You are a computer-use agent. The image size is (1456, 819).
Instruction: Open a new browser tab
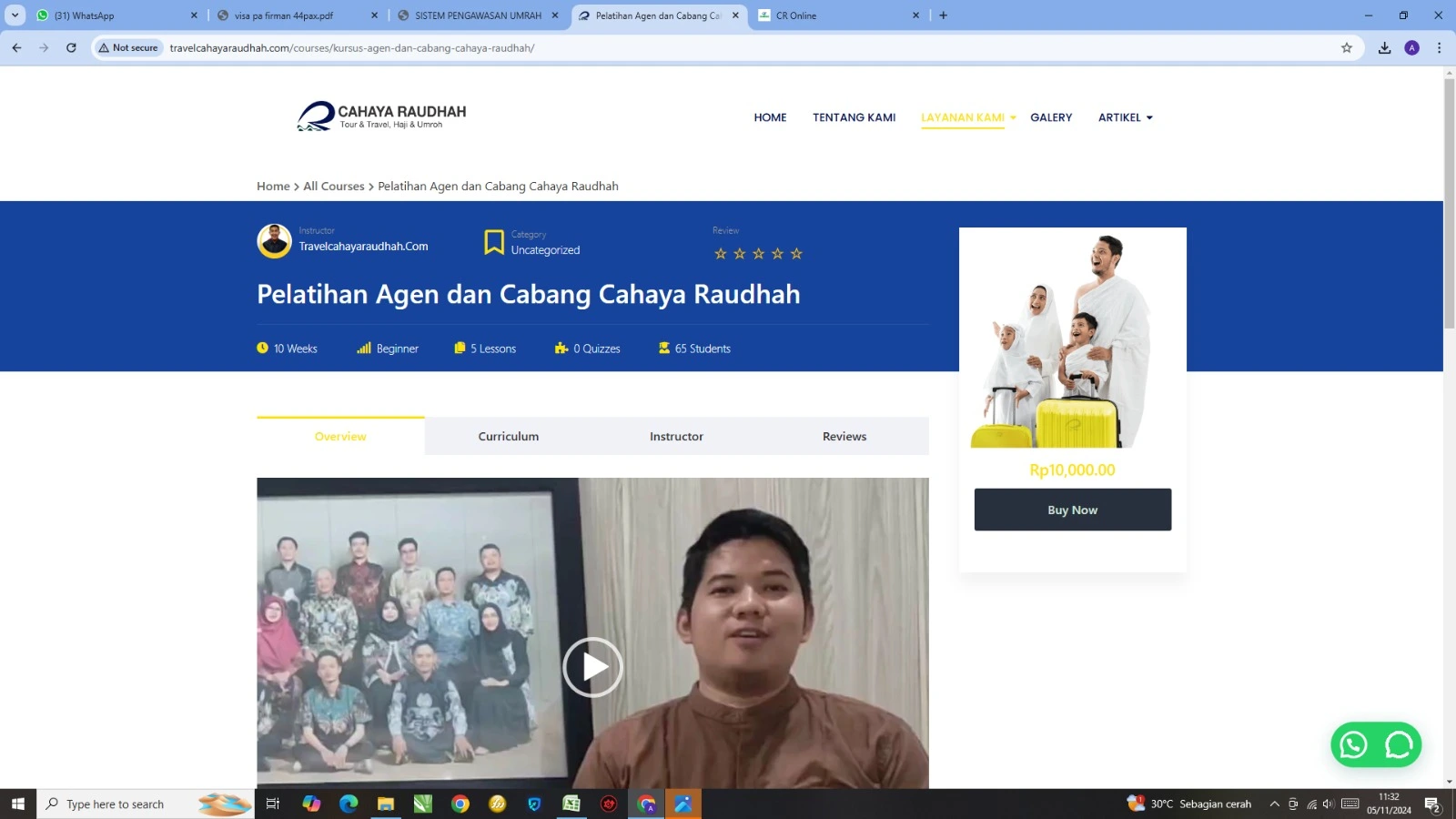944,15
